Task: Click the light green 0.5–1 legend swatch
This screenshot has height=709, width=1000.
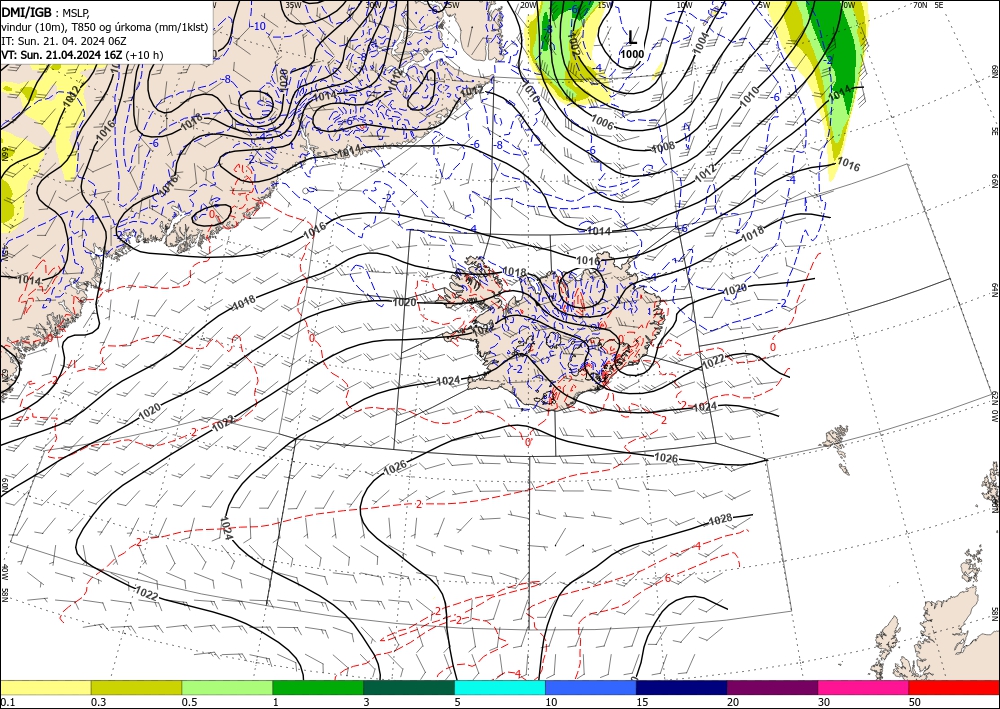Action: [x=227, y=687]
